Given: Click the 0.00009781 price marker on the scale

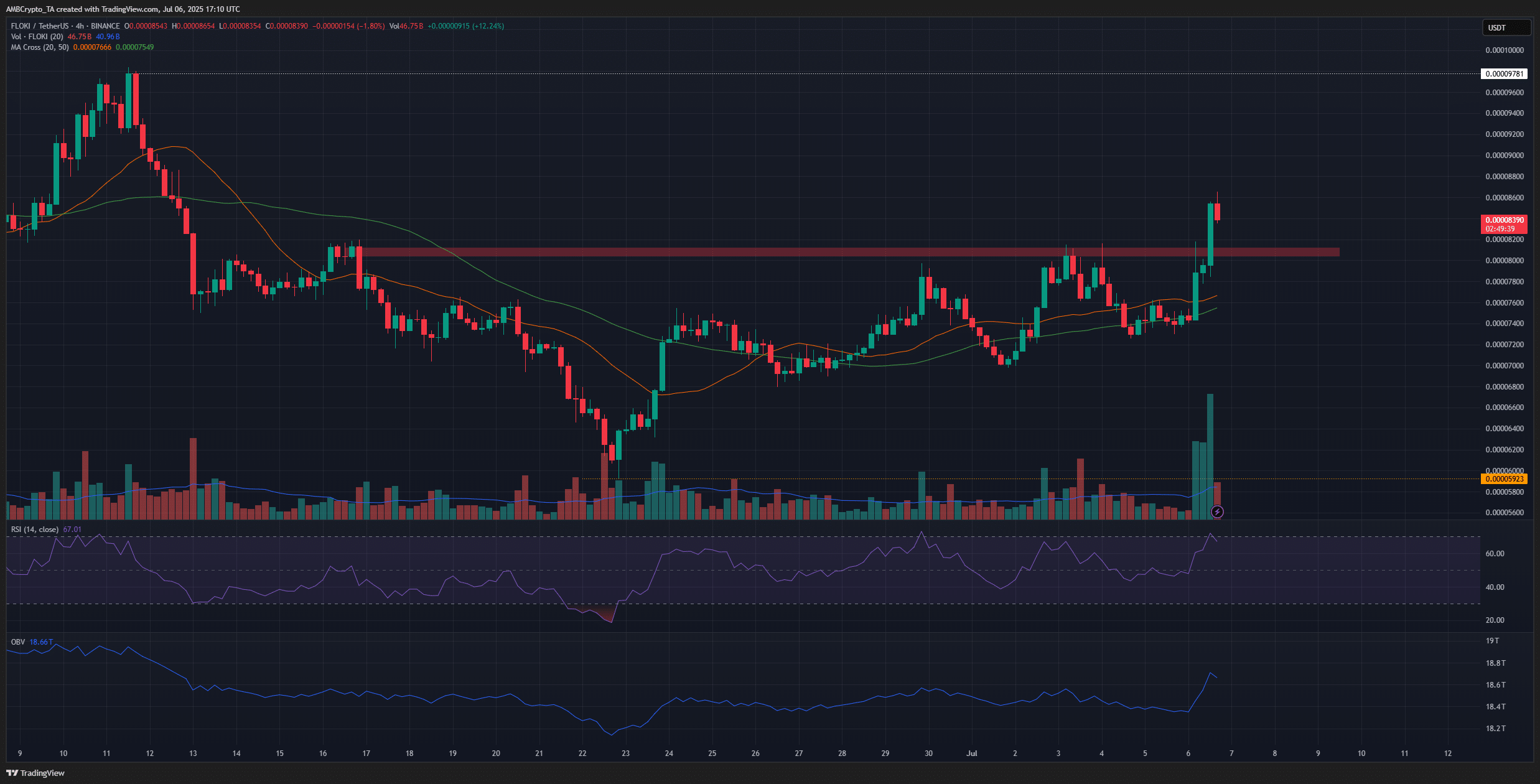Looking at the screenshot, I should 1503,73.
